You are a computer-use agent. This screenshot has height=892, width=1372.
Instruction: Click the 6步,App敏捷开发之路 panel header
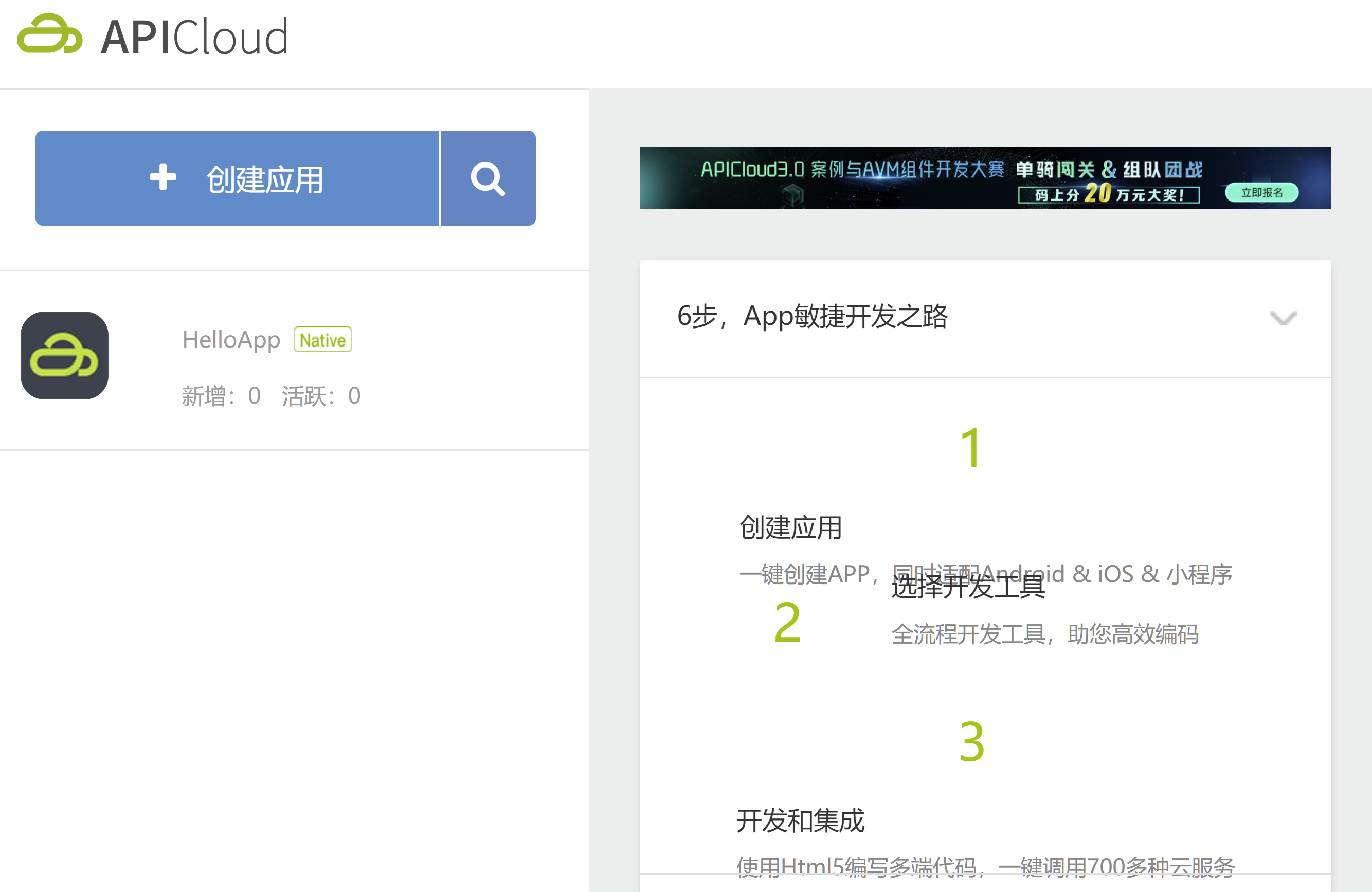813,316
